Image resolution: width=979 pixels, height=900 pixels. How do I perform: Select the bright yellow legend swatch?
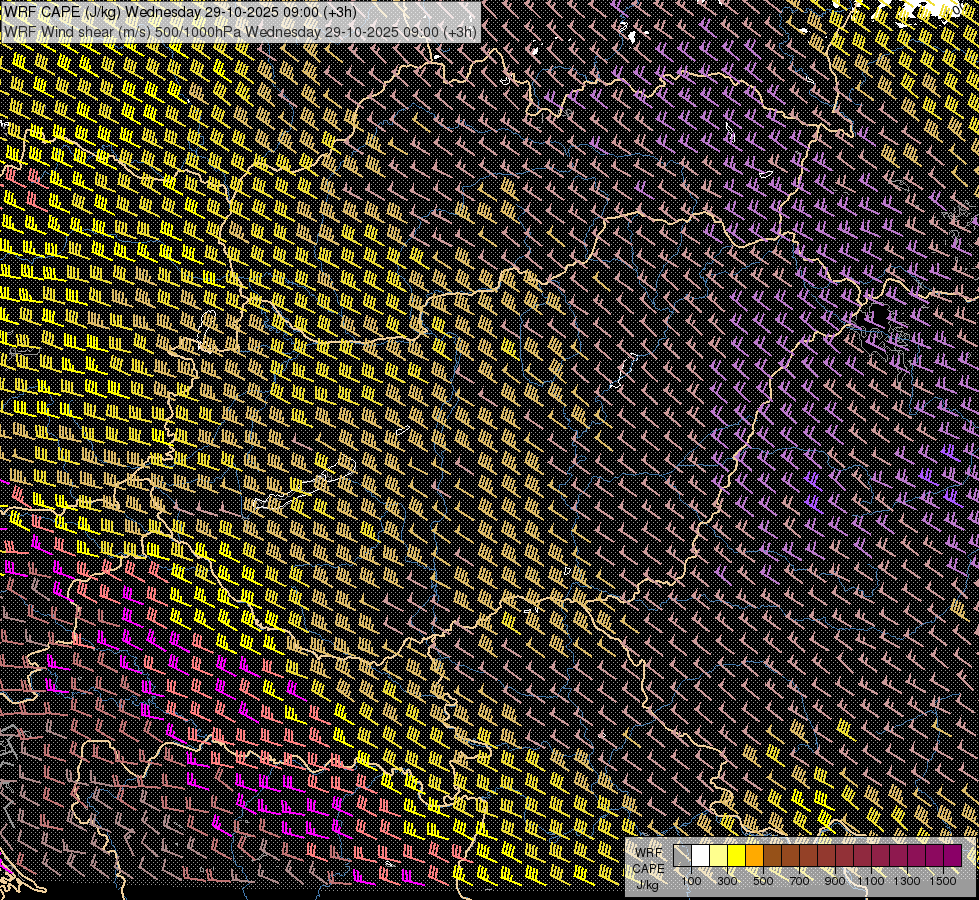coord(737,856)
